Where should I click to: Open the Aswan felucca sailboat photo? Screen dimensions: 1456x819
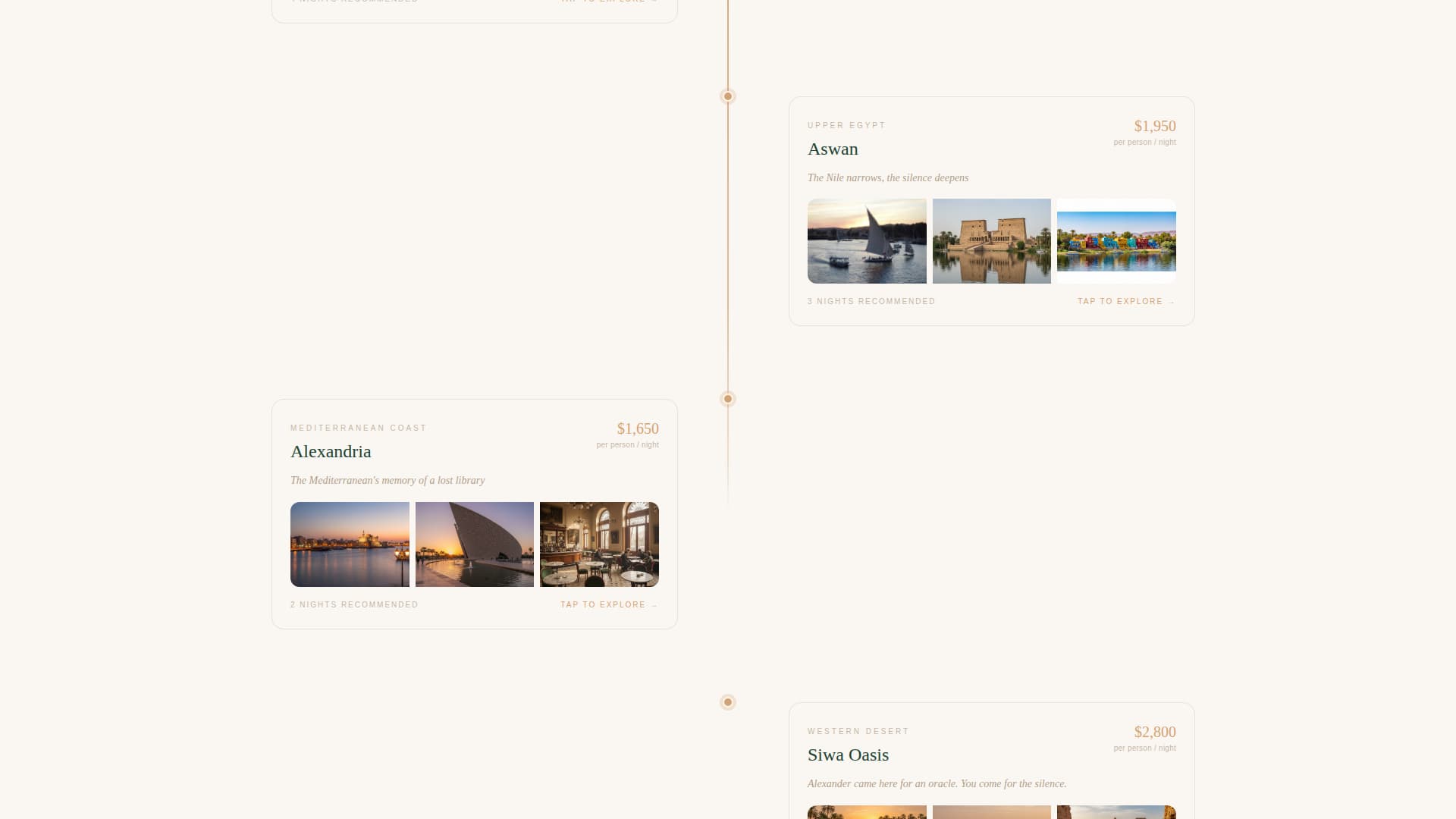[x=867, y=241]
